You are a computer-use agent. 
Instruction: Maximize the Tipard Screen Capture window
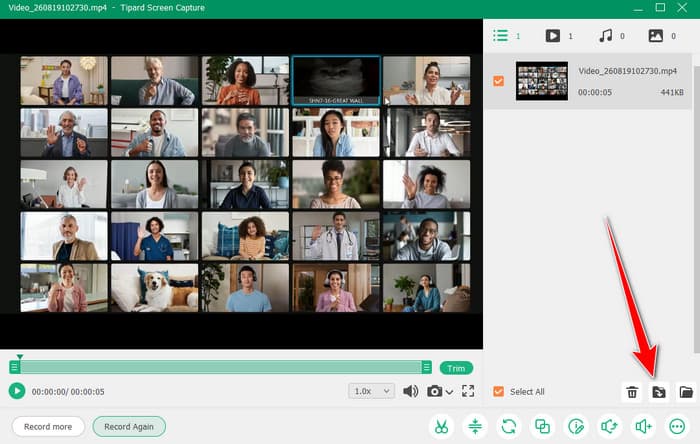[660, 8]
